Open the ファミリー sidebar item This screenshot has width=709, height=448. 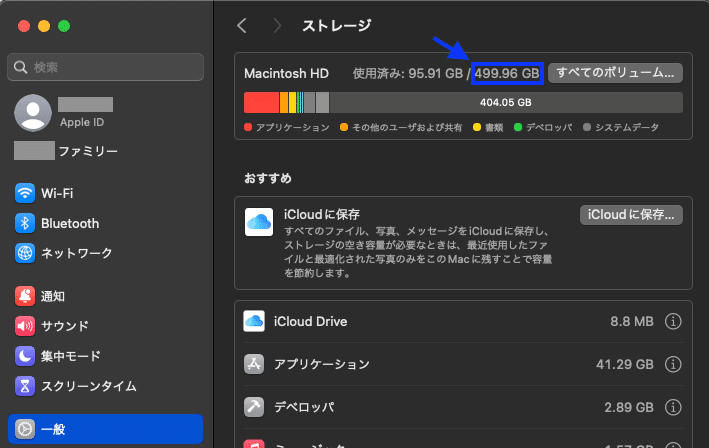point(66,151)
